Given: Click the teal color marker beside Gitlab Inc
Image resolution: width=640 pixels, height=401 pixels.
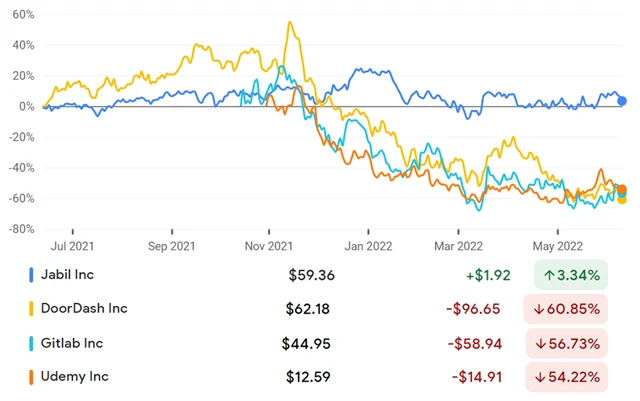Looking at the screenshot, I should click(32, 344).
